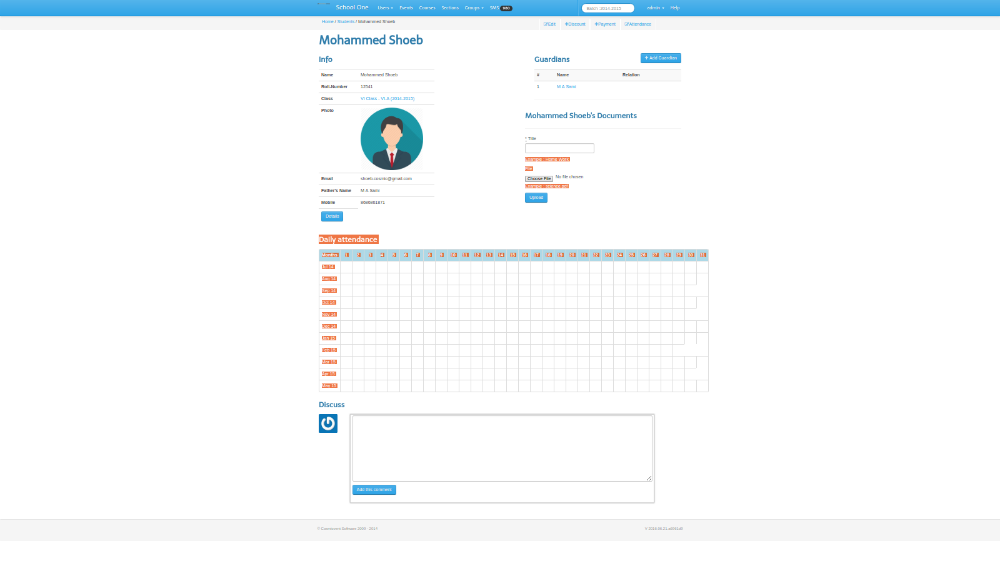Open the guardian M A Nabi link
This screenshot has width=1000, height=563.
pyautogui.click(x=566, y=87)
